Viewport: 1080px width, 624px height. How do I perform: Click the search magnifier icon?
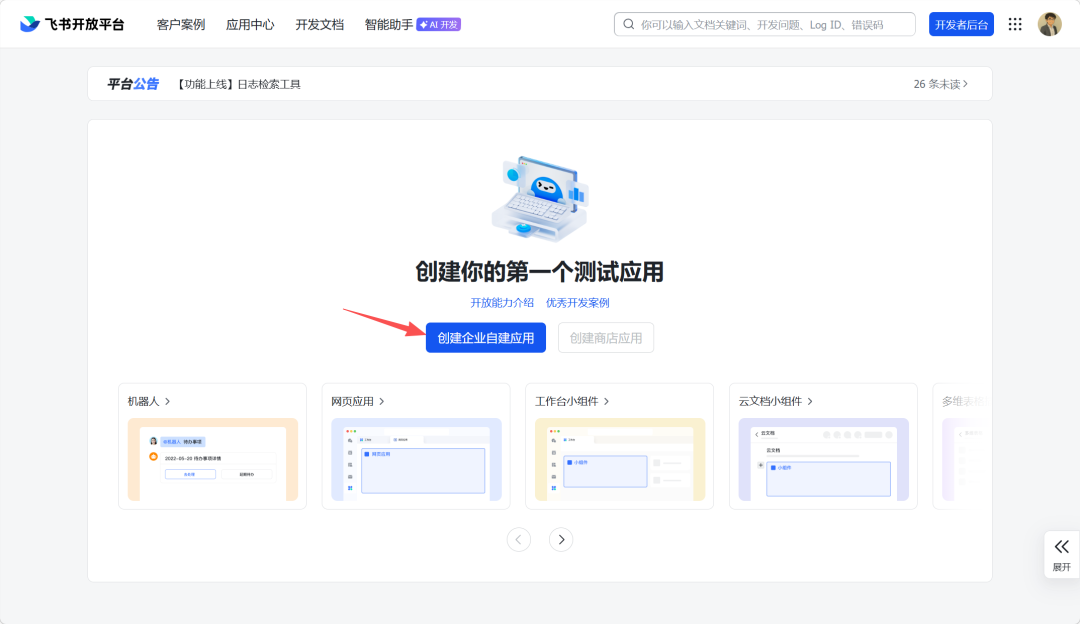[x=629, y=24]
